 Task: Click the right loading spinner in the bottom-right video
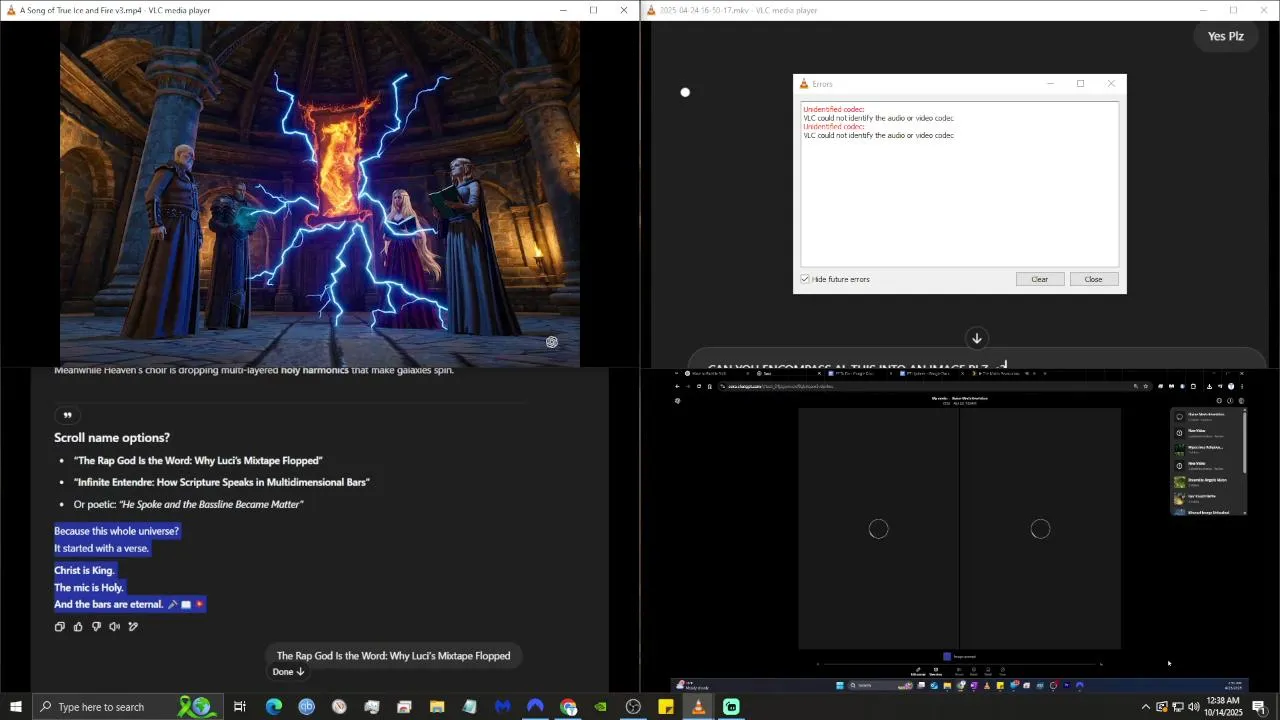(x=1040, y=529)
